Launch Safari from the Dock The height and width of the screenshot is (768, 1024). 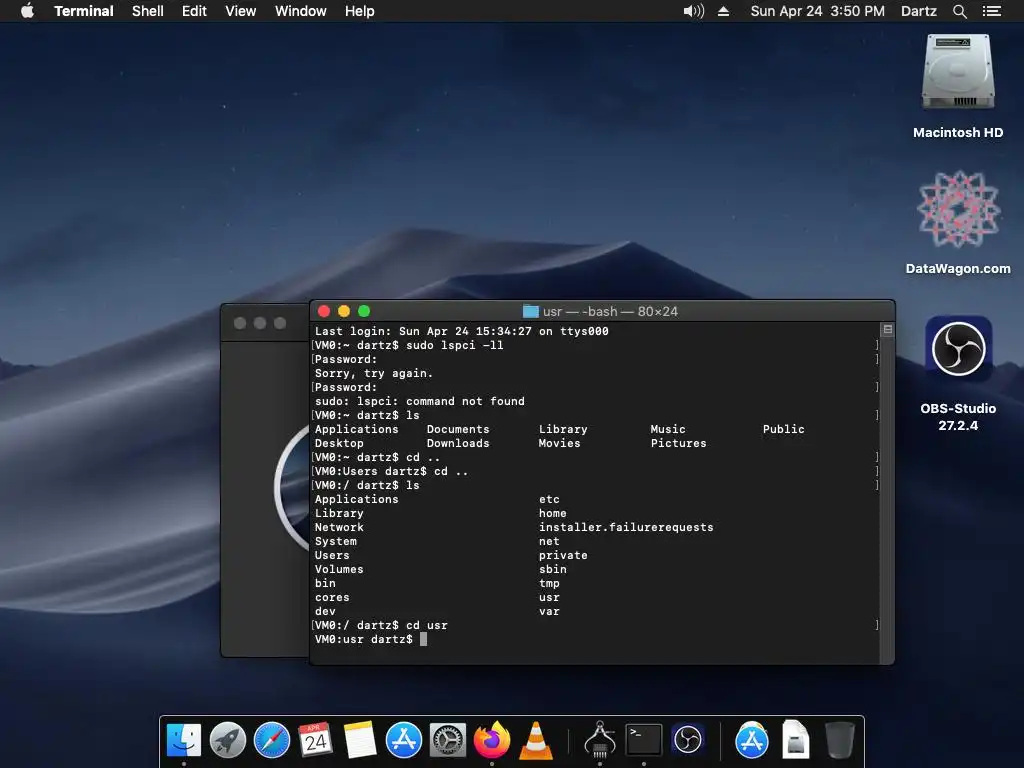pyautogui.click(x=272, y=741)
